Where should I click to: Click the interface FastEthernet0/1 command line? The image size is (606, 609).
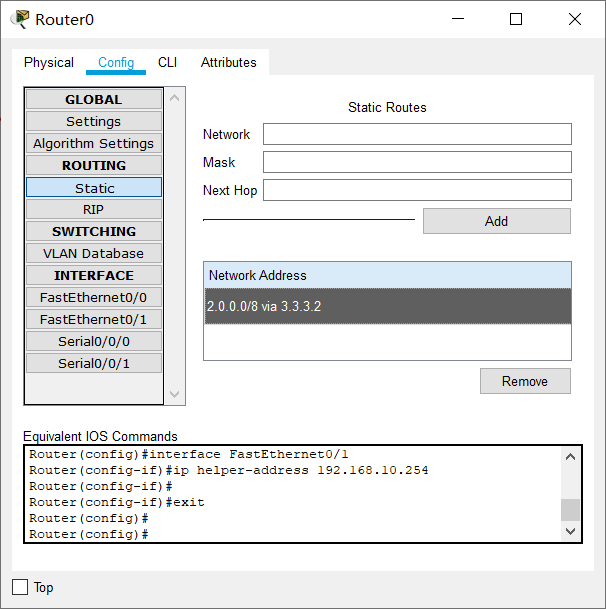coord(189,454)
